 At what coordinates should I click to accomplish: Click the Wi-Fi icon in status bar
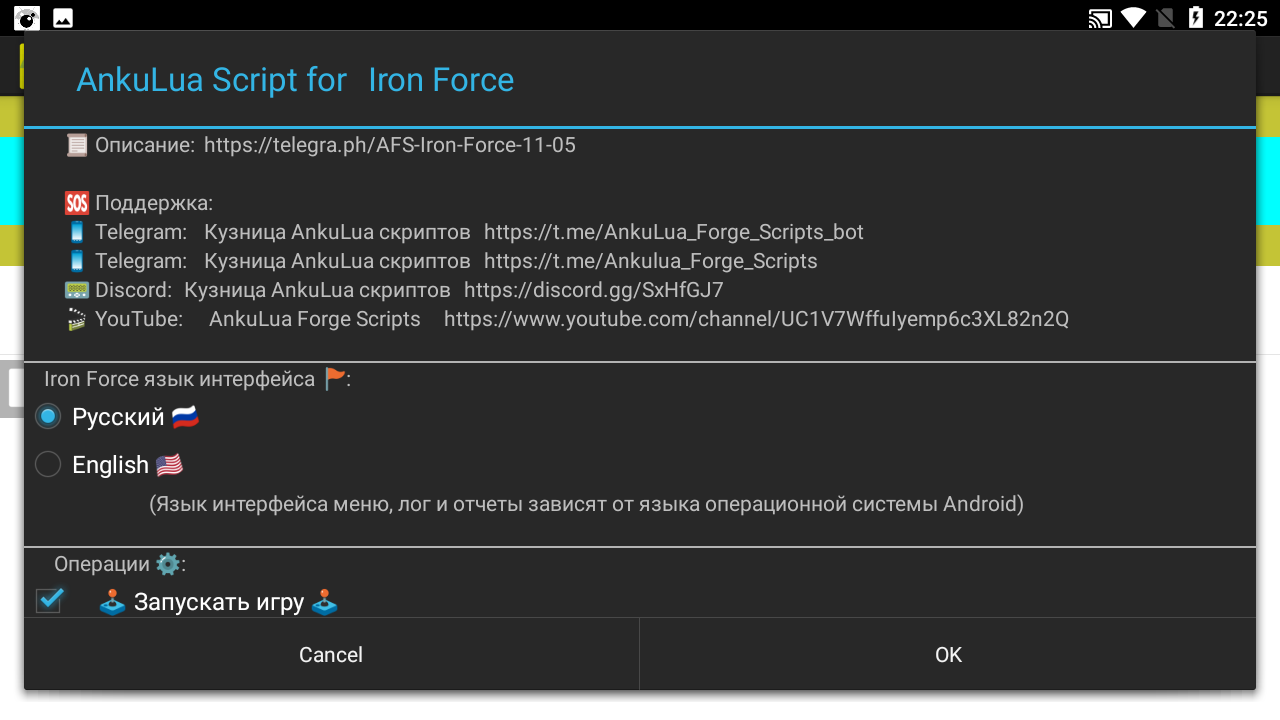pyautogui.click(x=1132, y=18)
